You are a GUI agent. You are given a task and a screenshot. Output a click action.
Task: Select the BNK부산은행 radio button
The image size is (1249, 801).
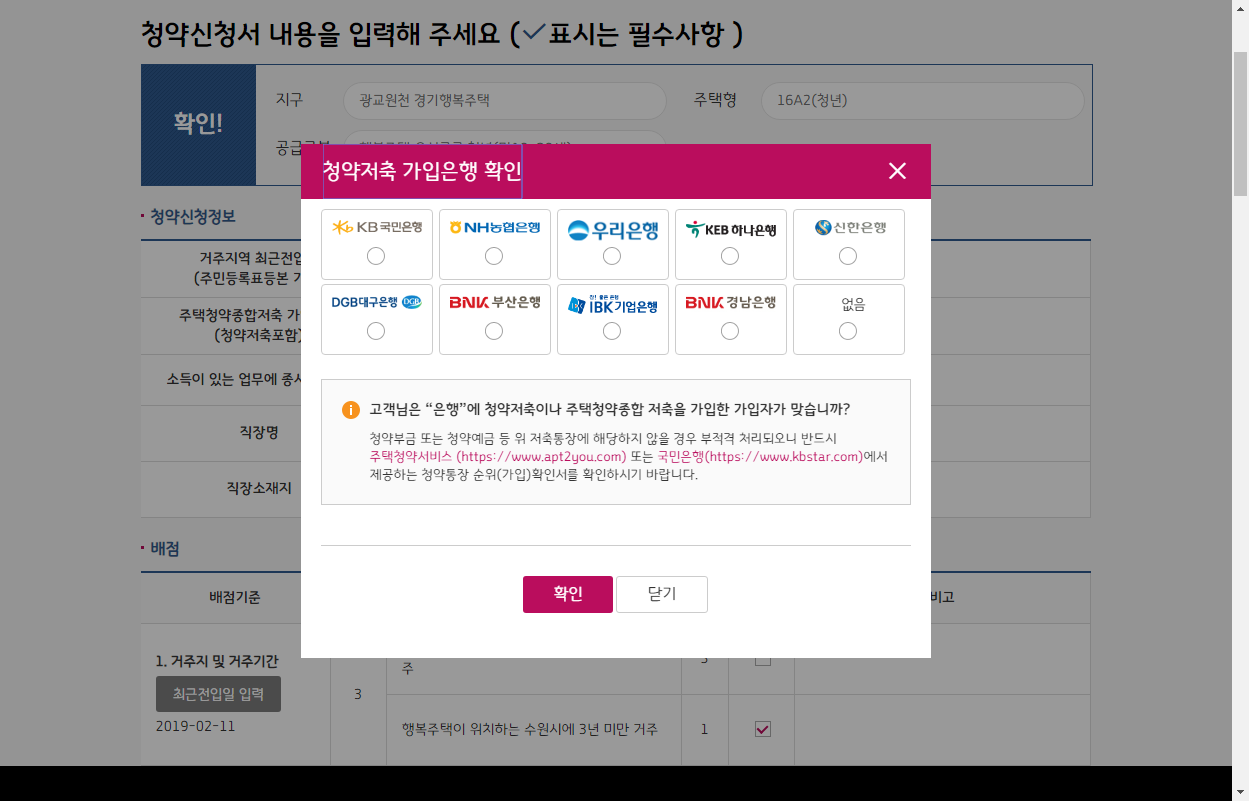pos(494,331)
